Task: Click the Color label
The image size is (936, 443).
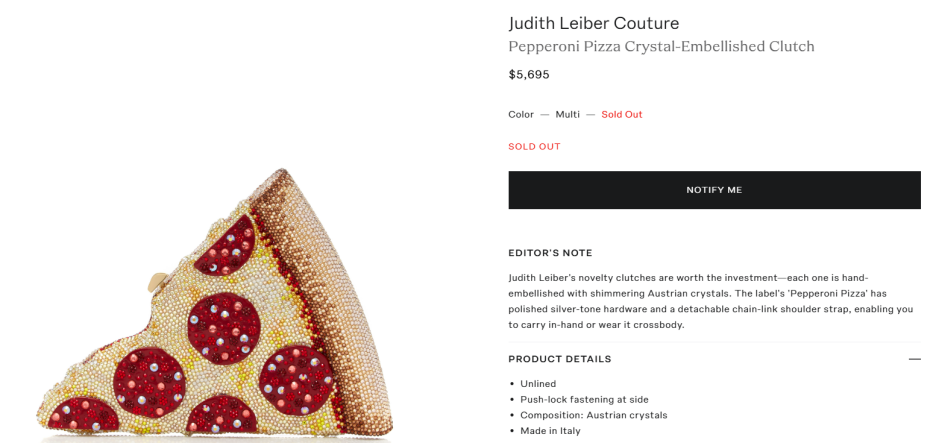Action: tap(521, 114)
